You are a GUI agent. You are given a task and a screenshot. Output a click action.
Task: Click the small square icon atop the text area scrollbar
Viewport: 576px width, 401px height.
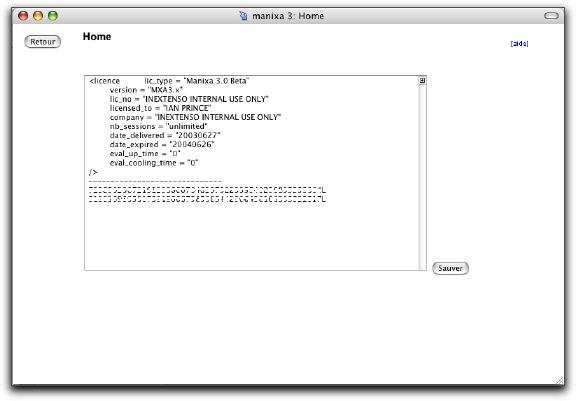[x=422, y=80]
